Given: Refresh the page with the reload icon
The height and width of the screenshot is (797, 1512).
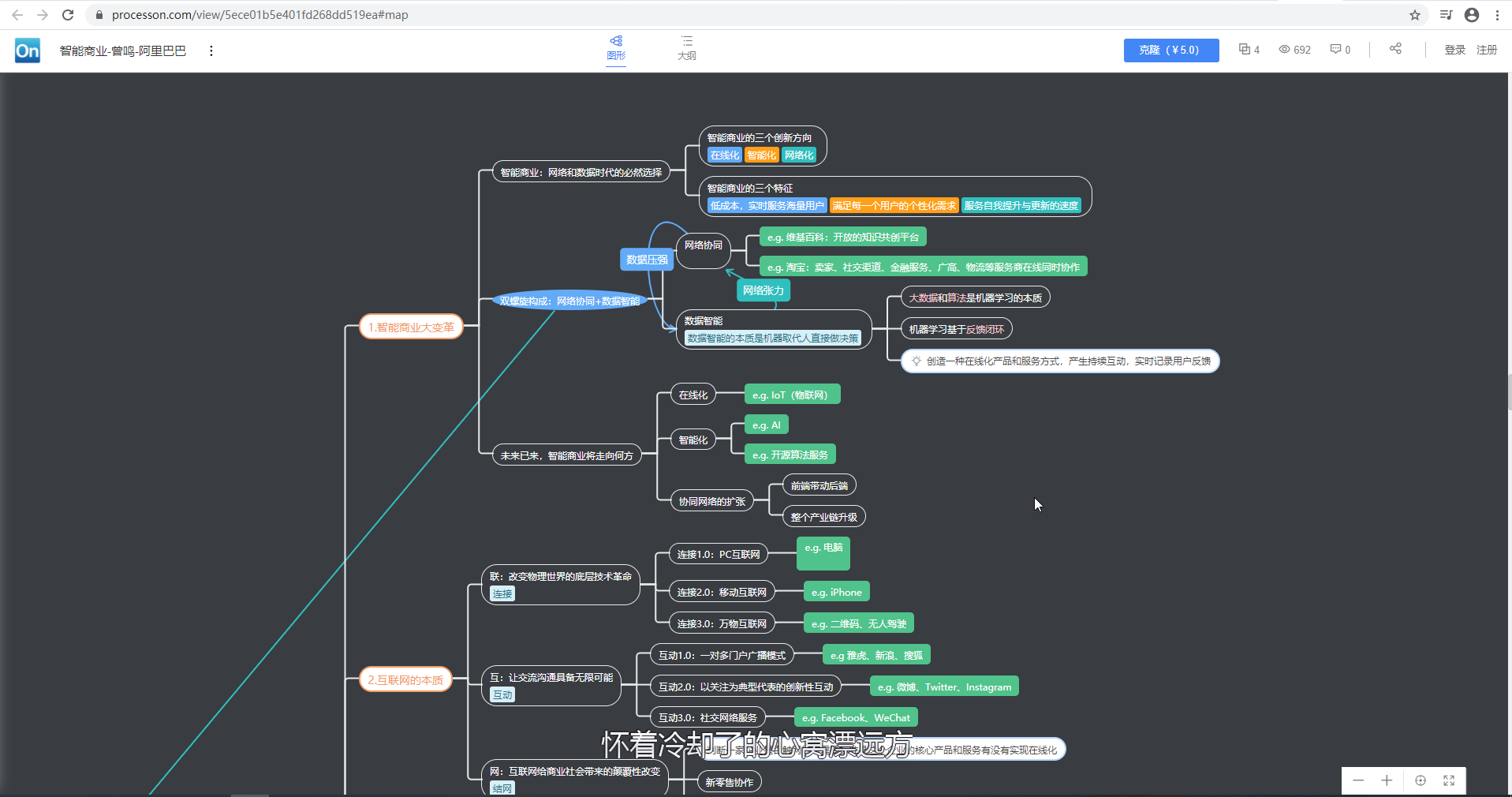Looking at the screenshot, I should point(68,14).
